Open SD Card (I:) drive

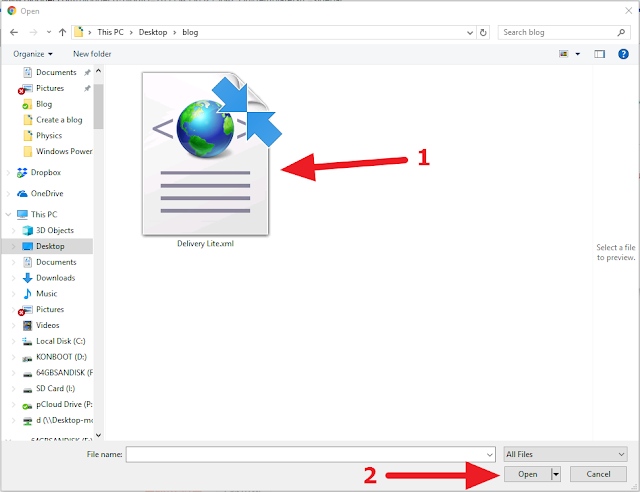tap(56, 389)
